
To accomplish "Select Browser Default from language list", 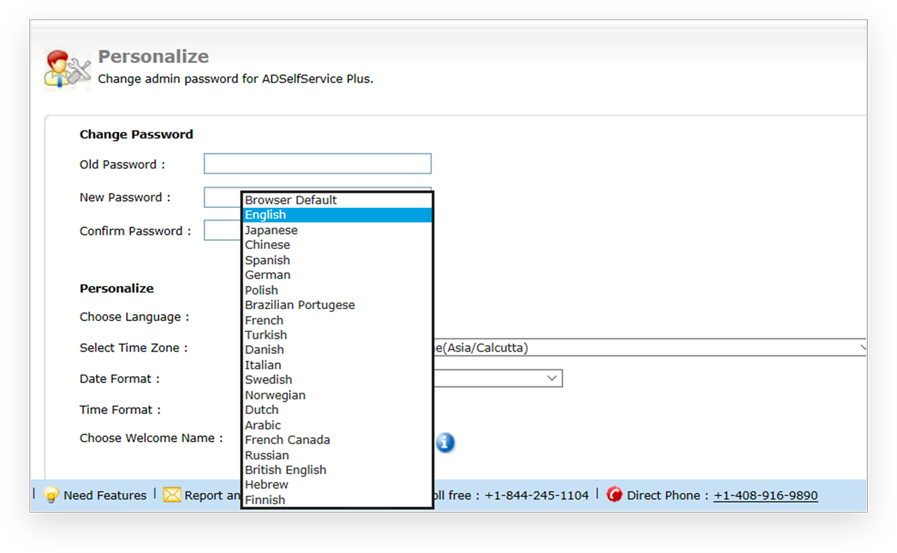I will point(337,200).
